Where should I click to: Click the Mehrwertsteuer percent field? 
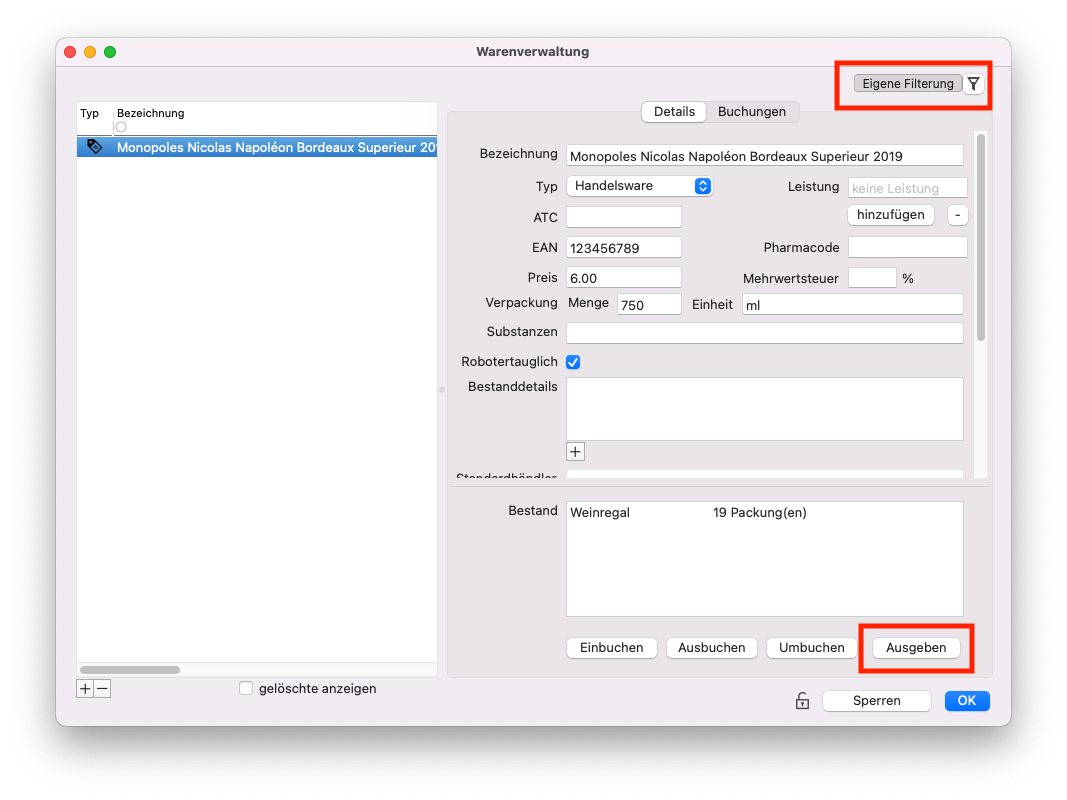872,278
